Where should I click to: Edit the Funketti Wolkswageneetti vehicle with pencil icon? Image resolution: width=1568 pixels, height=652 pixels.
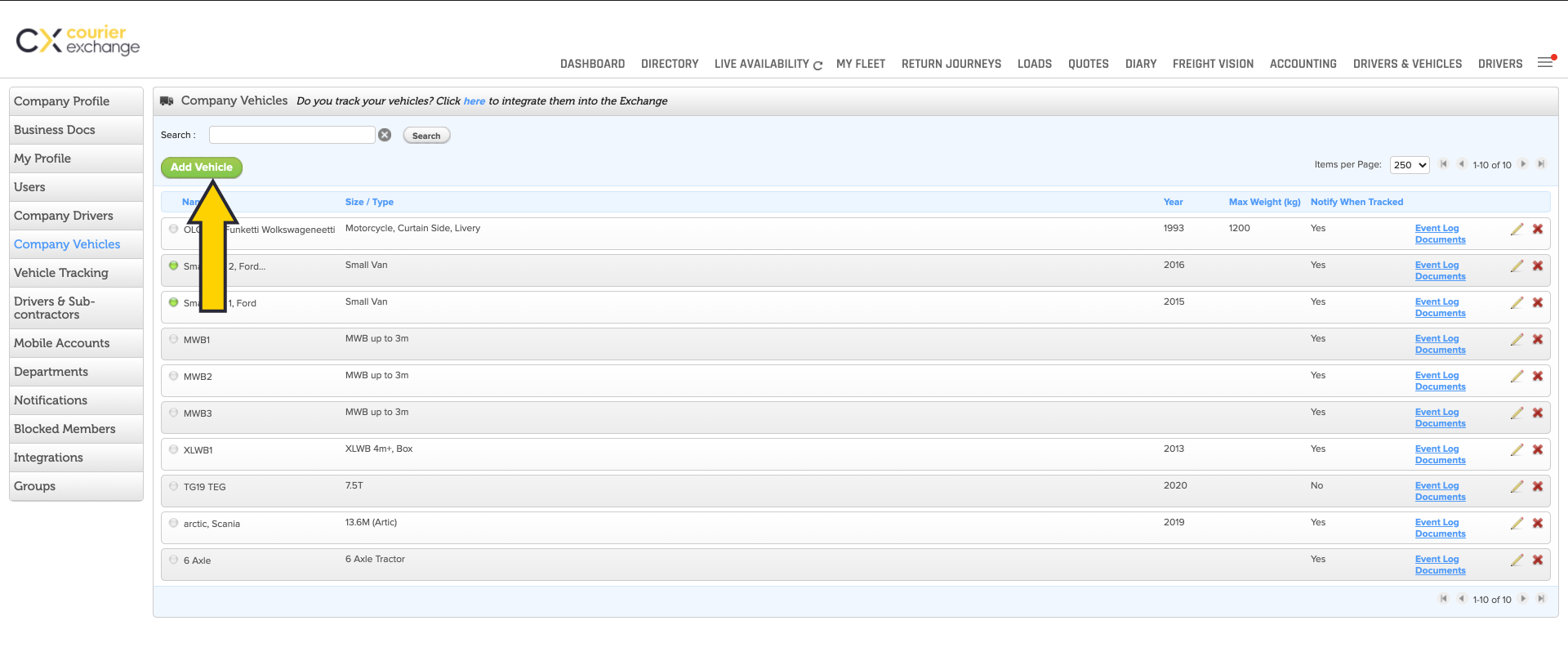[x=1517, y=230]
